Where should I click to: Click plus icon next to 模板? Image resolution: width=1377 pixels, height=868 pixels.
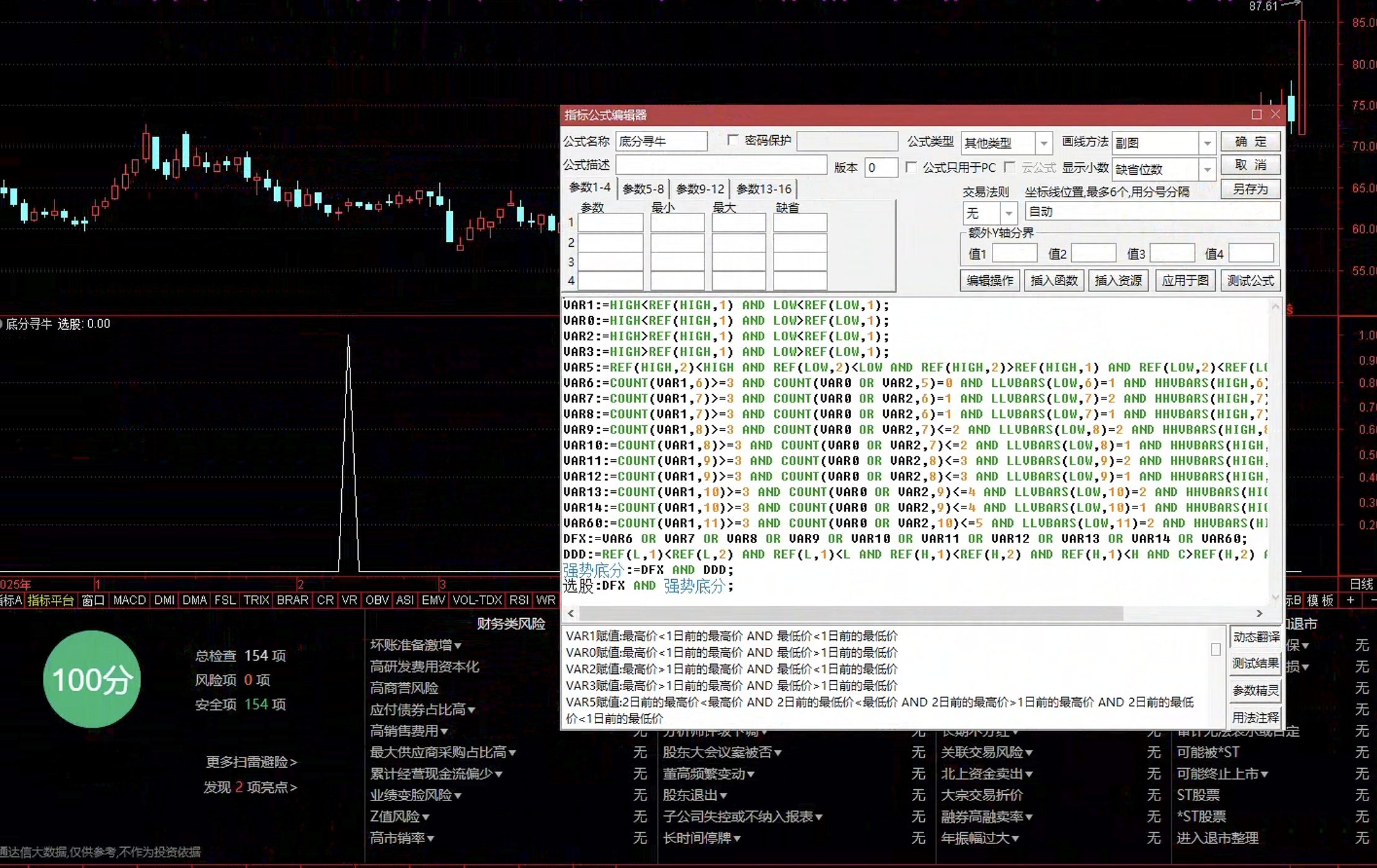click(x=1350, y=600)
